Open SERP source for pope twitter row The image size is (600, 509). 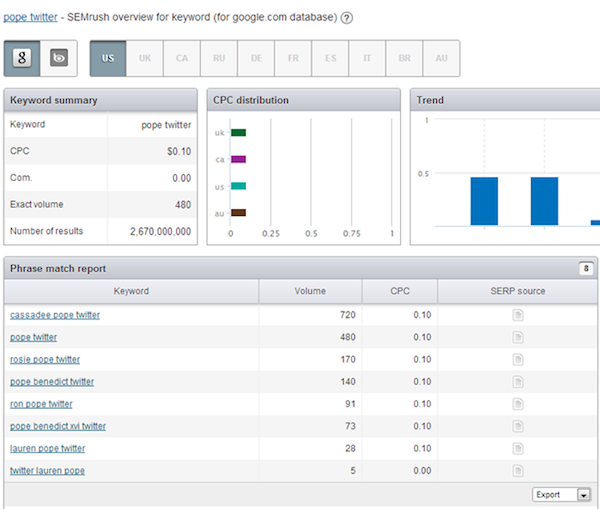pyautogui.click(x=518, y=337)
